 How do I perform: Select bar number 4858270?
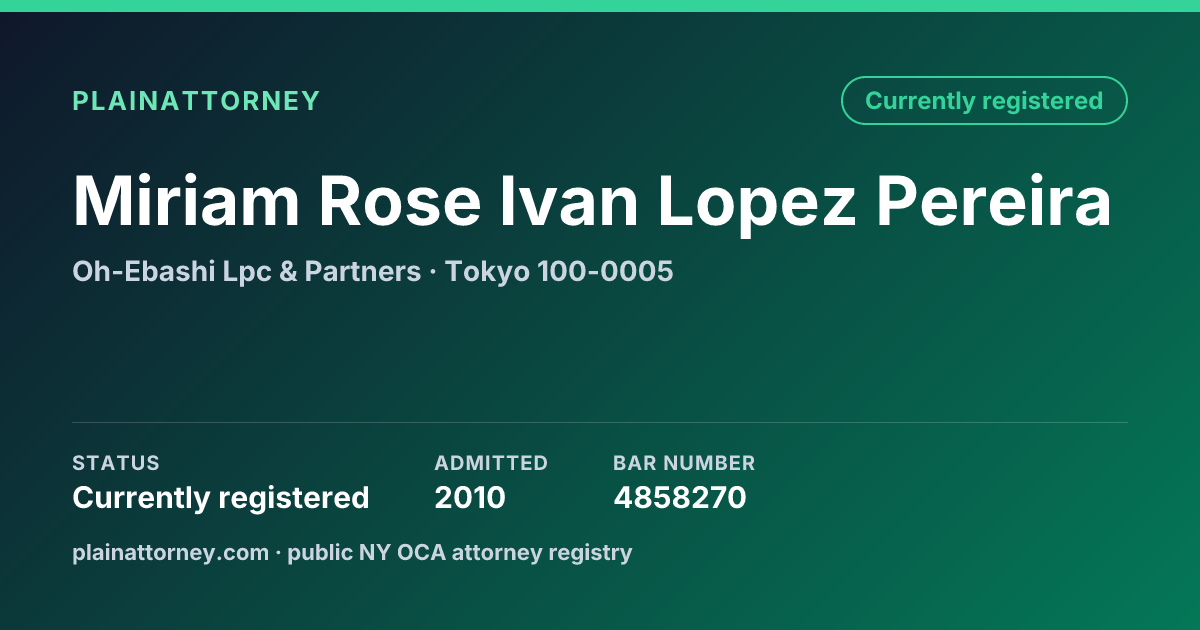(680, 498)
